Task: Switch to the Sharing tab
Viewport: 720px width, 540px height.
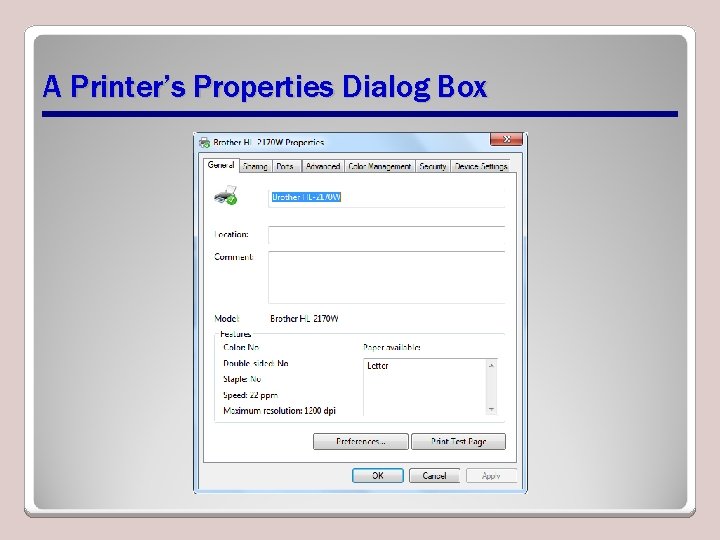Action: coord(255,167)
